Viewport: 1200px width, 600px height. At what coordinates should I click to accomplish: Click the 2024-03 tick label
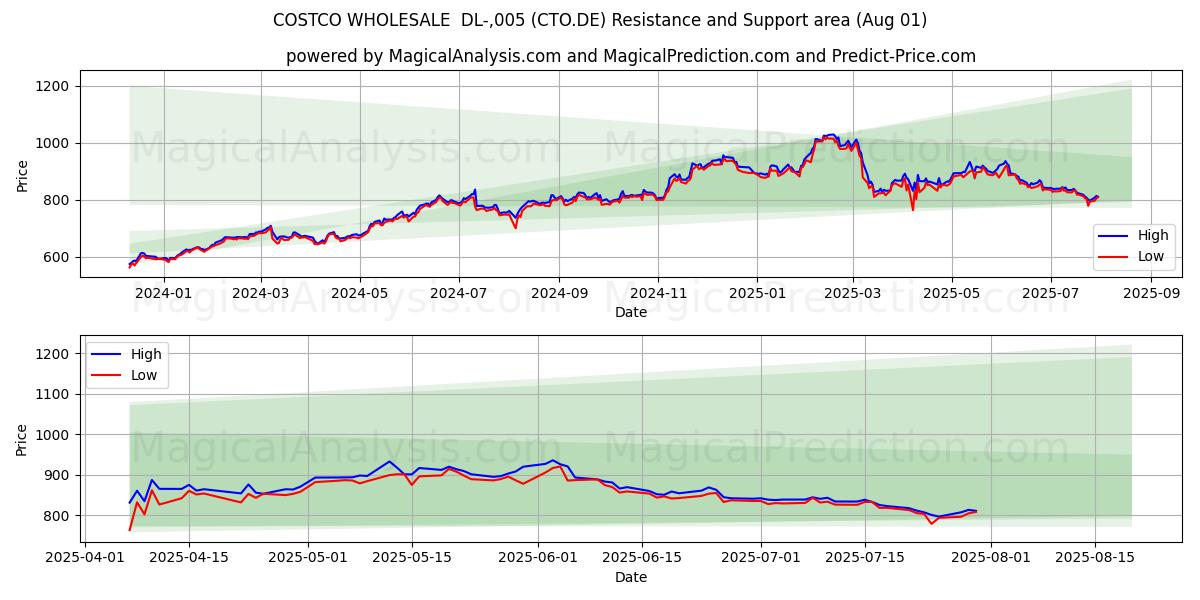(261, 293)
